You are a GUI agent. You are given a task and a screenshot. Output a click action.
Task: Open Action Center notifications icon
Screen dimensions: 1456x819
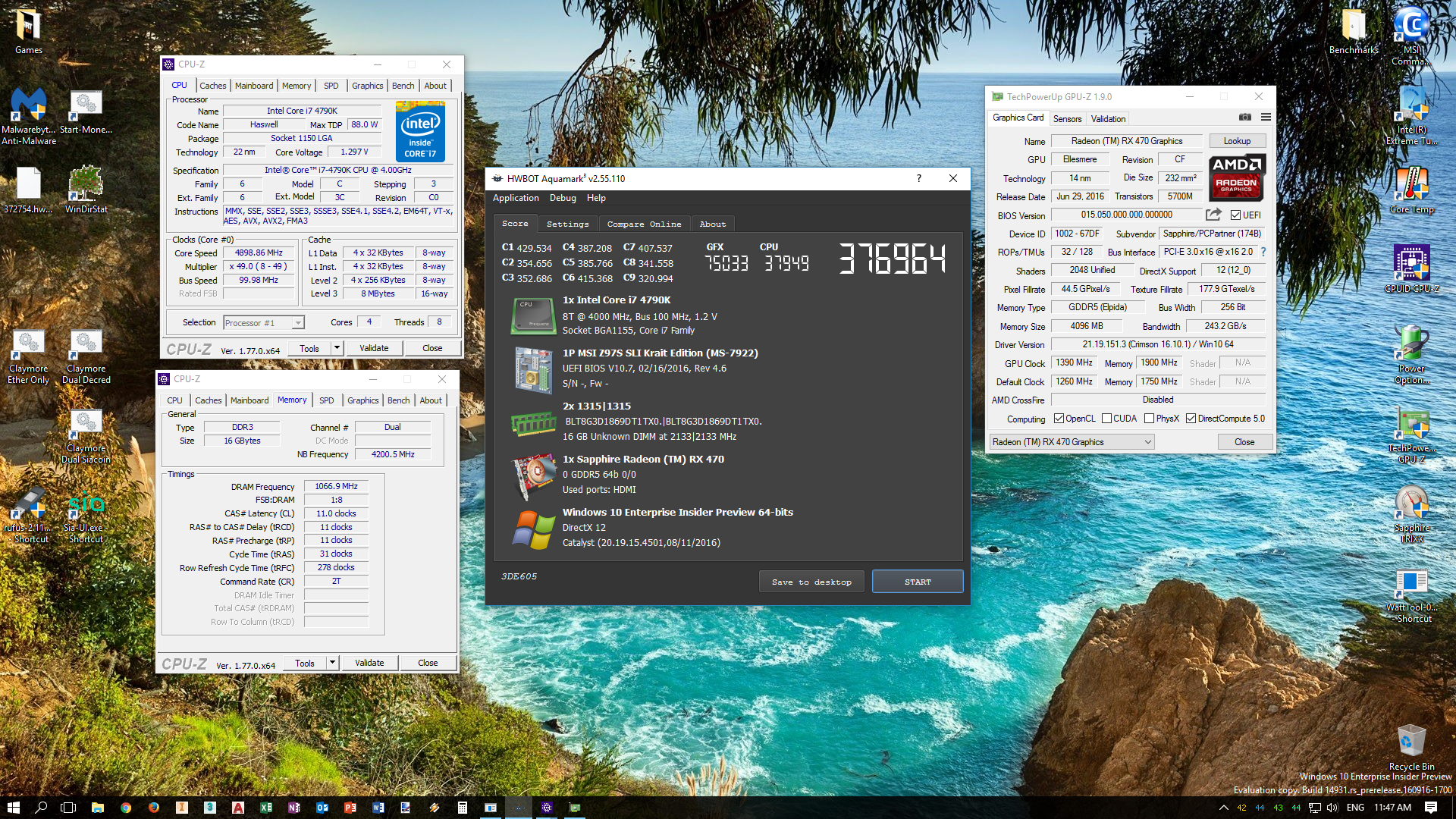[x=1431, y=808]
